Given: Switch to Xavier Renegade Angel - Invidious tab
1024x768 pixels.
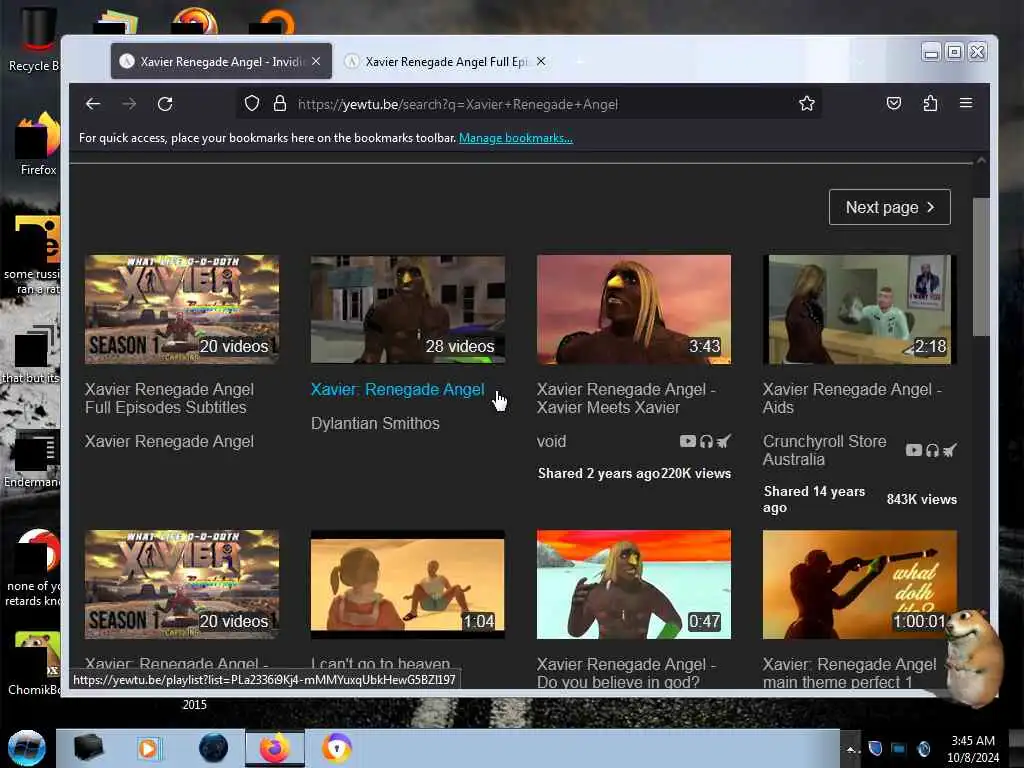Looking at the screenshot, I should click(x=221, y=61).
